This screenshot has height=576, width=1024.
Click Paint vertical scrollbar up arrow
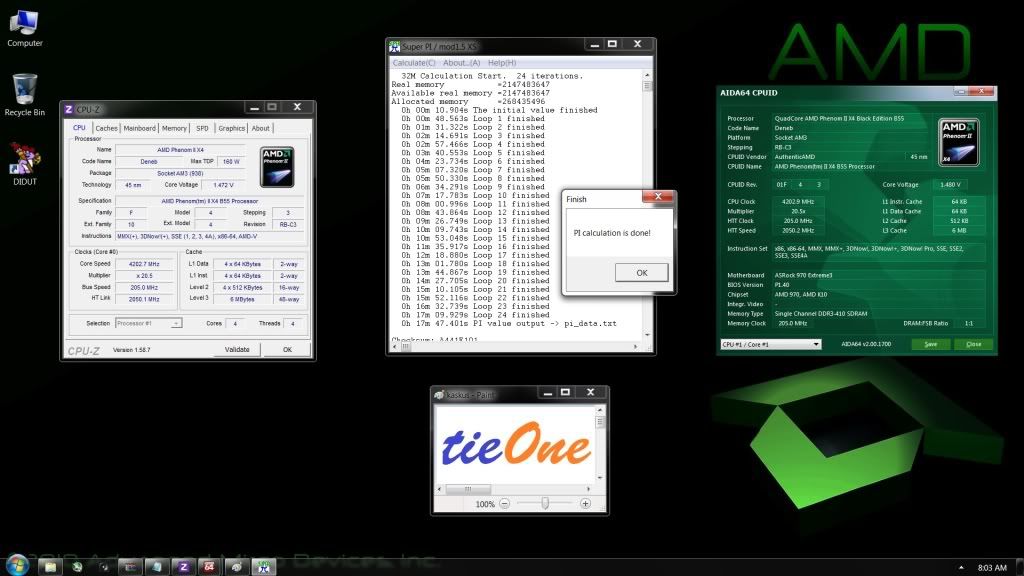(600, 410)
